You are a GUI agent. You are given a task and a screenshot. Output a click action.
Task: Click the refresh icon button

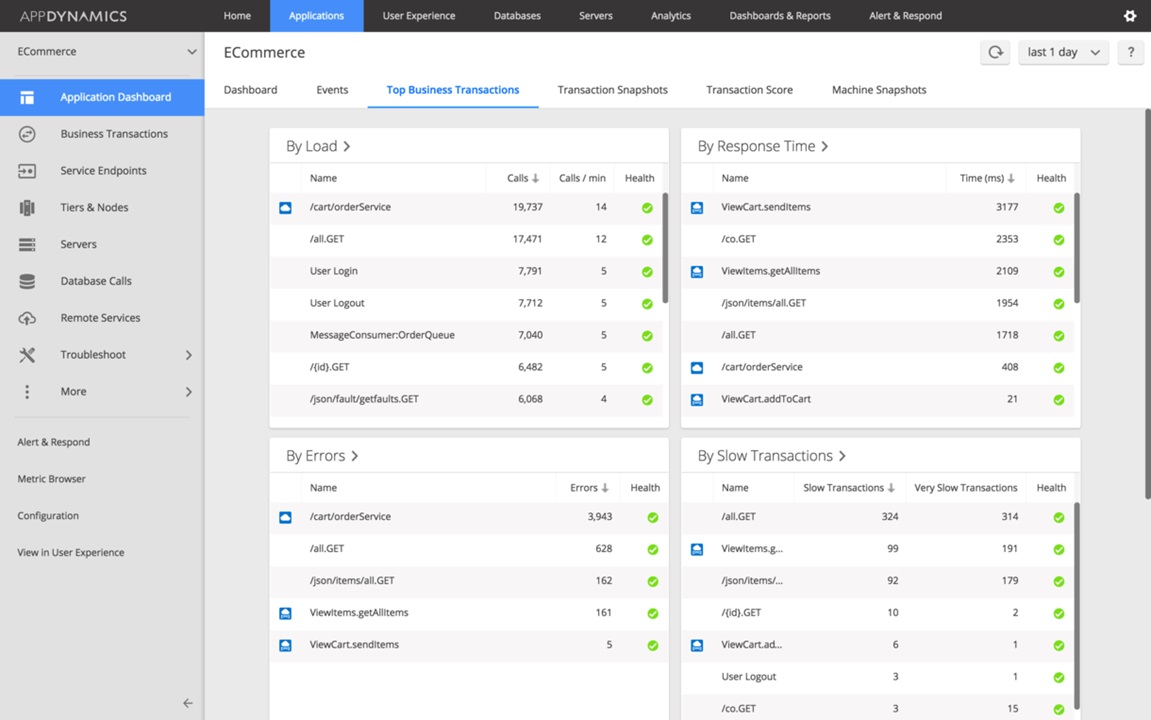point(995,52)
